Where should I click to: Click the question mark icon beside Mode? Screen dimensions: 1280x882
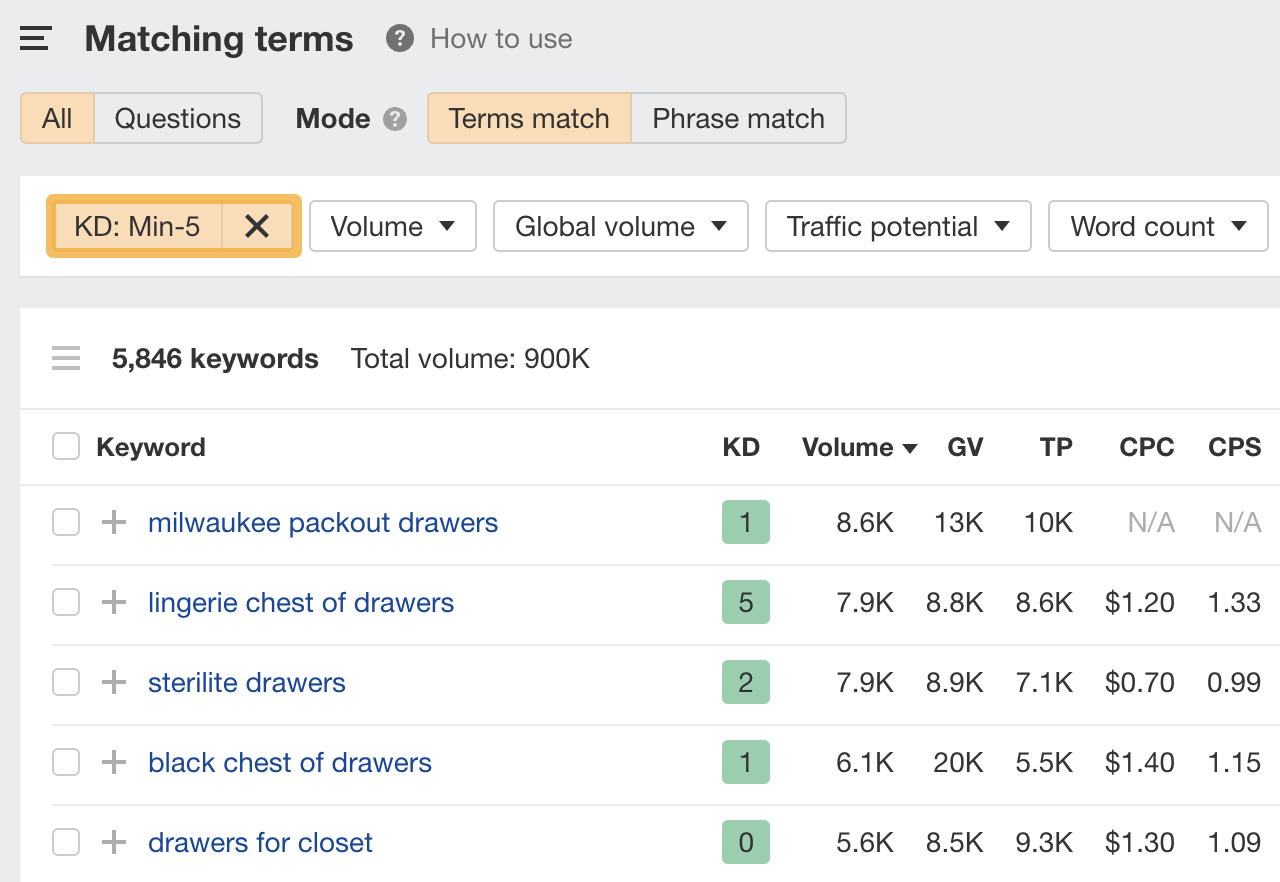click(x=396, y=119)
